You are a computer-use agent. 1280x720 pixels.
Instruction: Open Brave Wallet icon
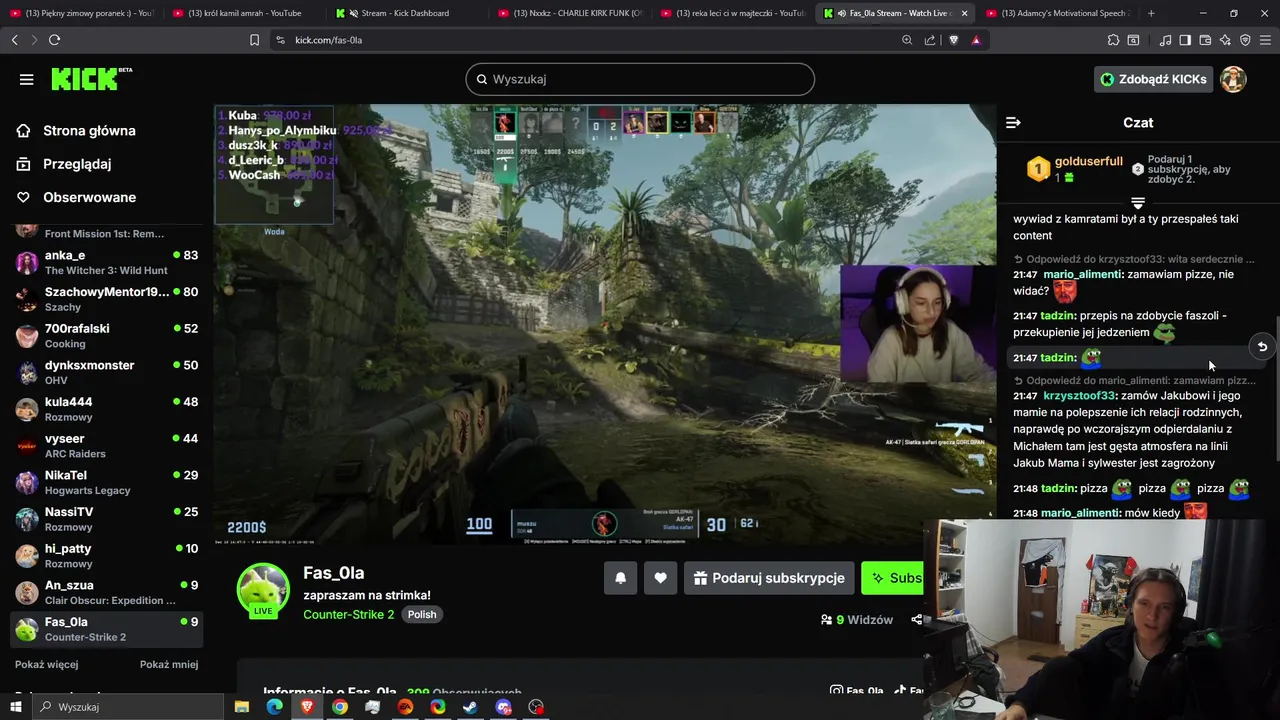[x=1205, y=40]
